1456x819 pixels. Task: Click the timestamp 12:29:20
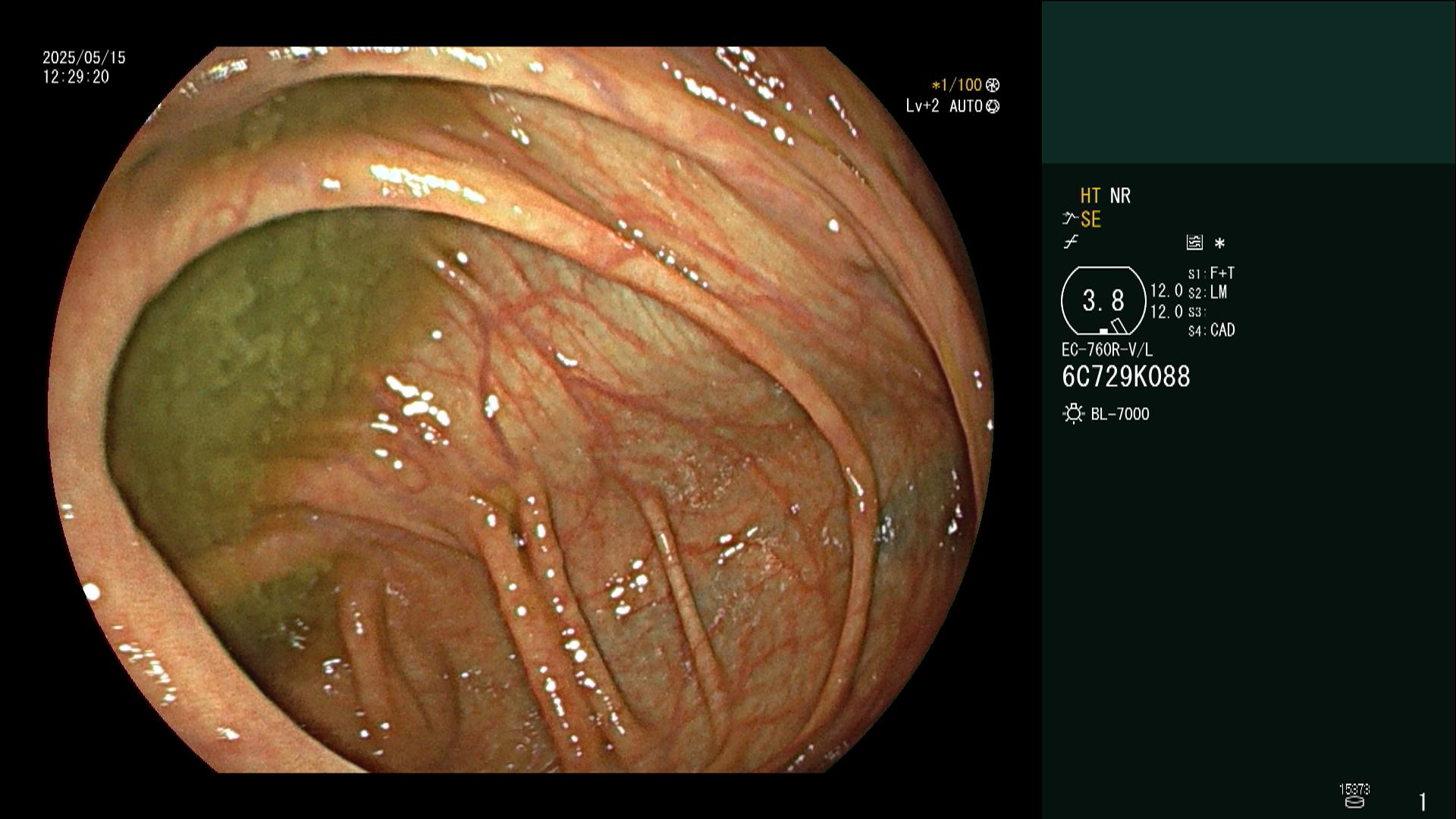(x=76, y=77)
